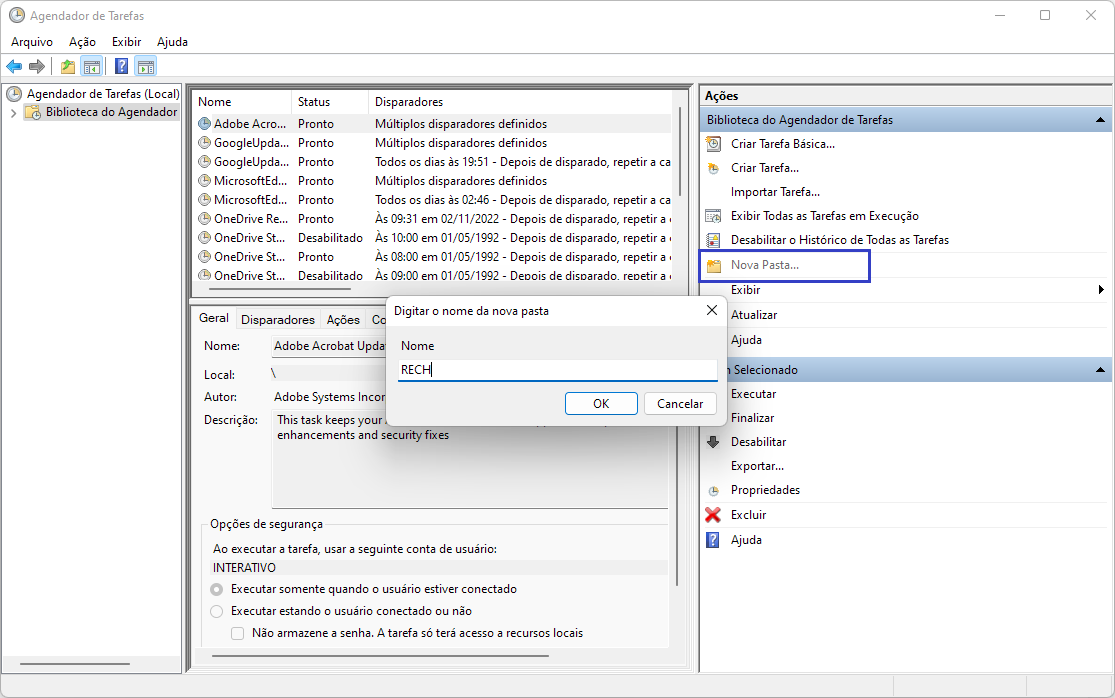This screenshot has height=698, width=1115.
Task: Click the Back arrow toolbar icon
Action: [x=14, y=67]
